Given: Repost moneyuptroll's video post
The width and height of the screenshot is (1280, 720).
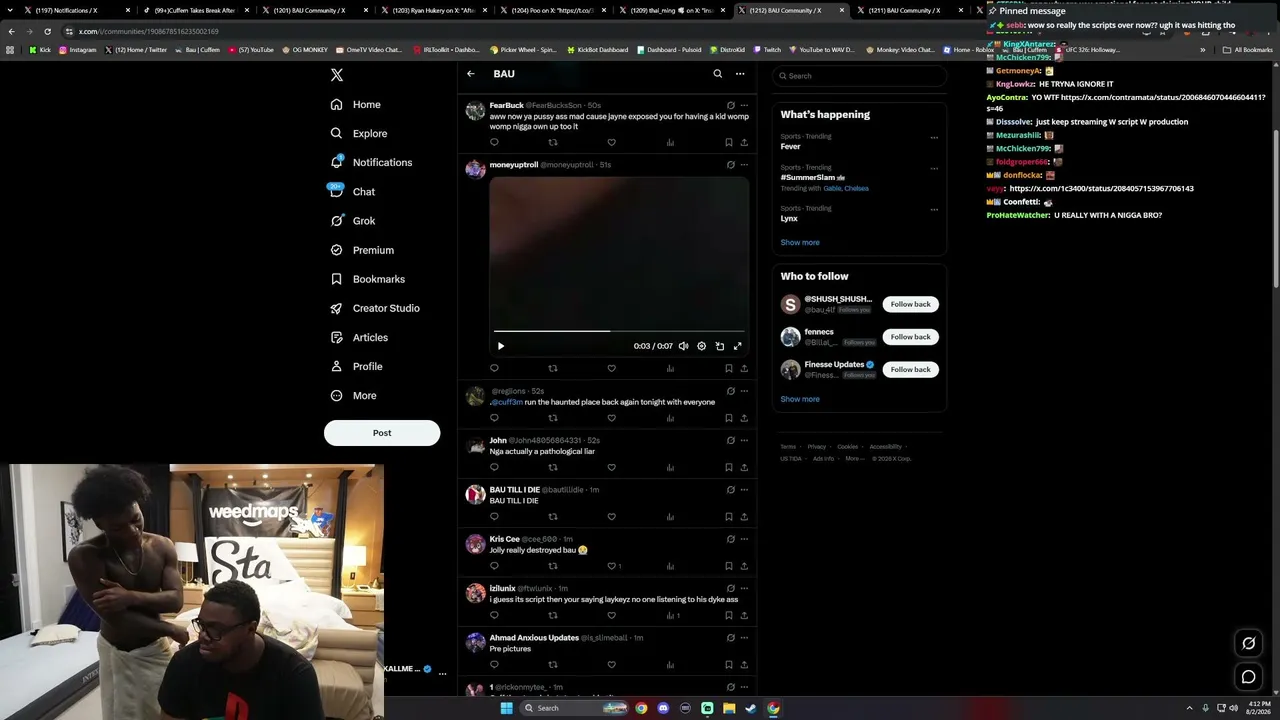Looking at the screenshot, I should (553, 368).
